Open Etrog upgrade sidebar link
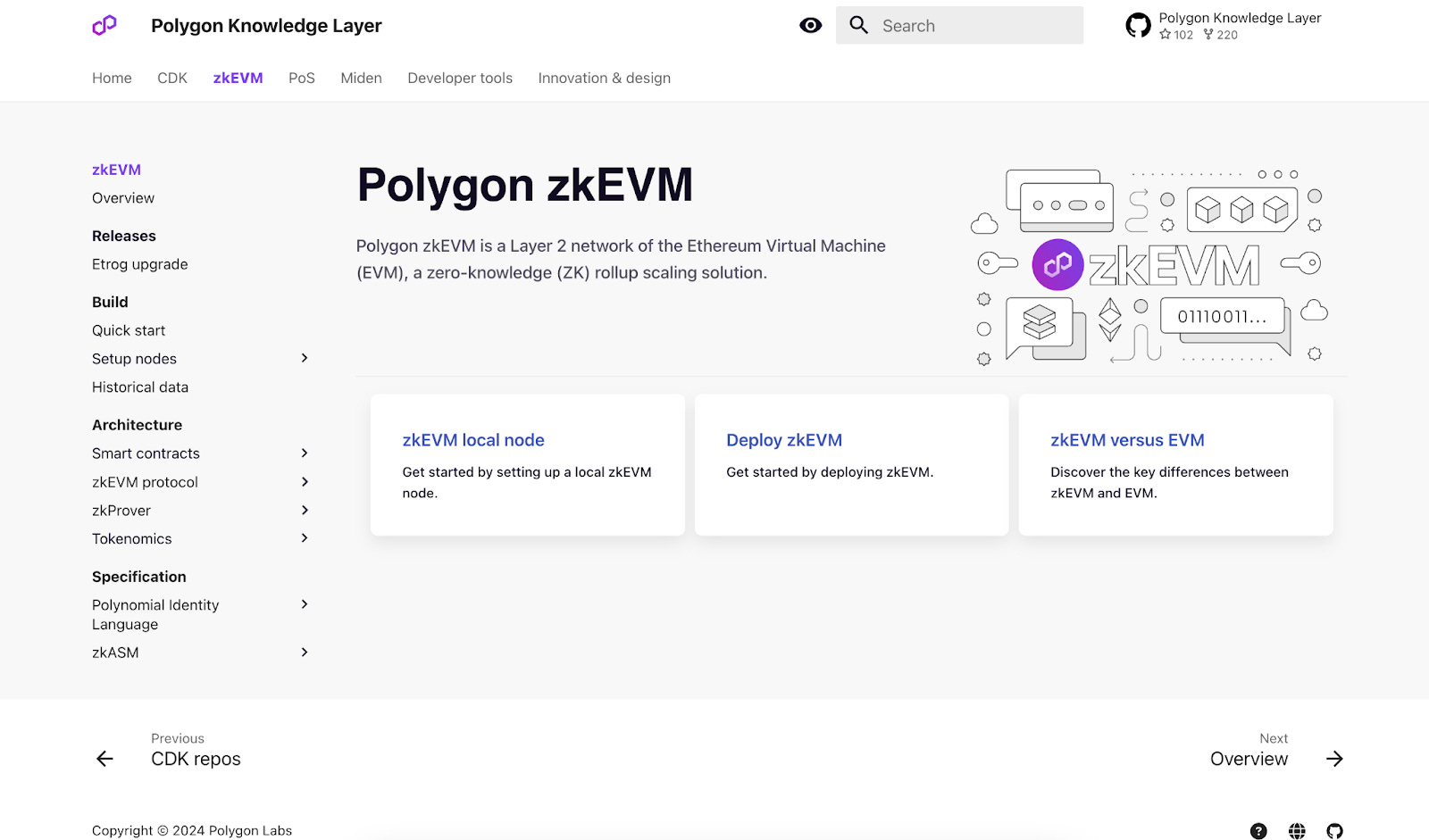 (x=139, y=264)
